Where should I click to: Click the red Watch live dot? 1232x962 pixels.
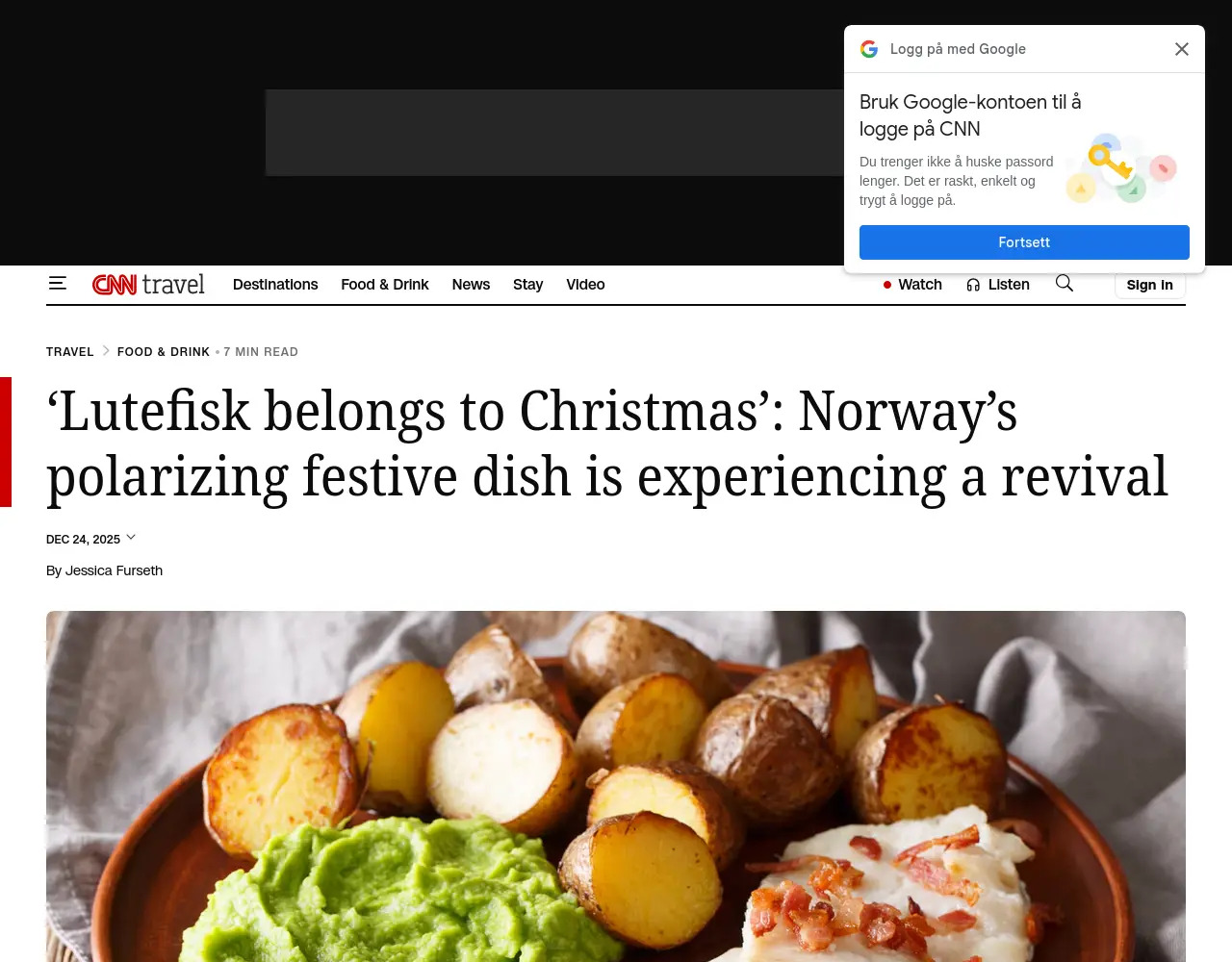click(887, 285)
